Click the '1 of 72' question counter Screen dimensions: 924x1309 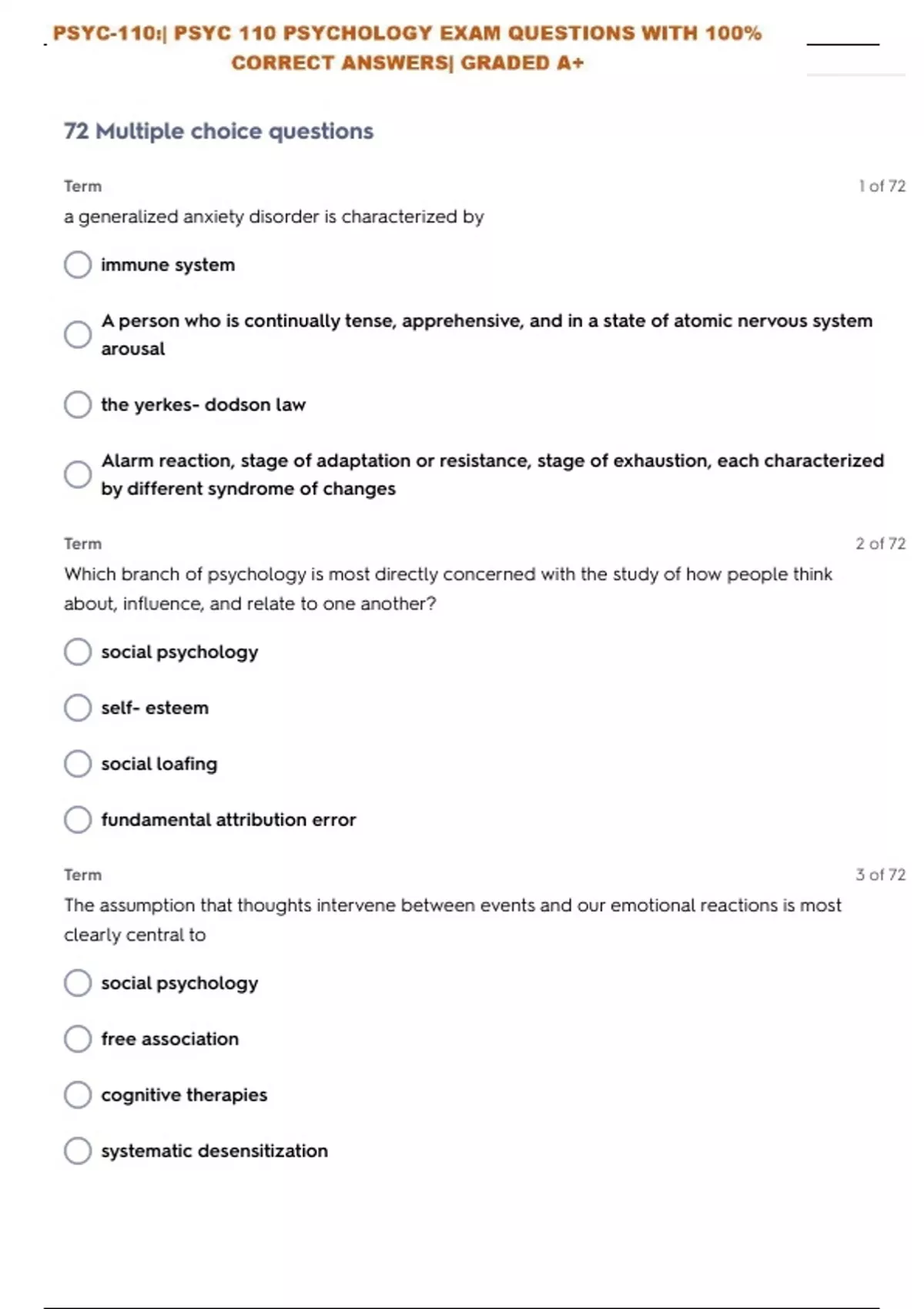(882, 186)
